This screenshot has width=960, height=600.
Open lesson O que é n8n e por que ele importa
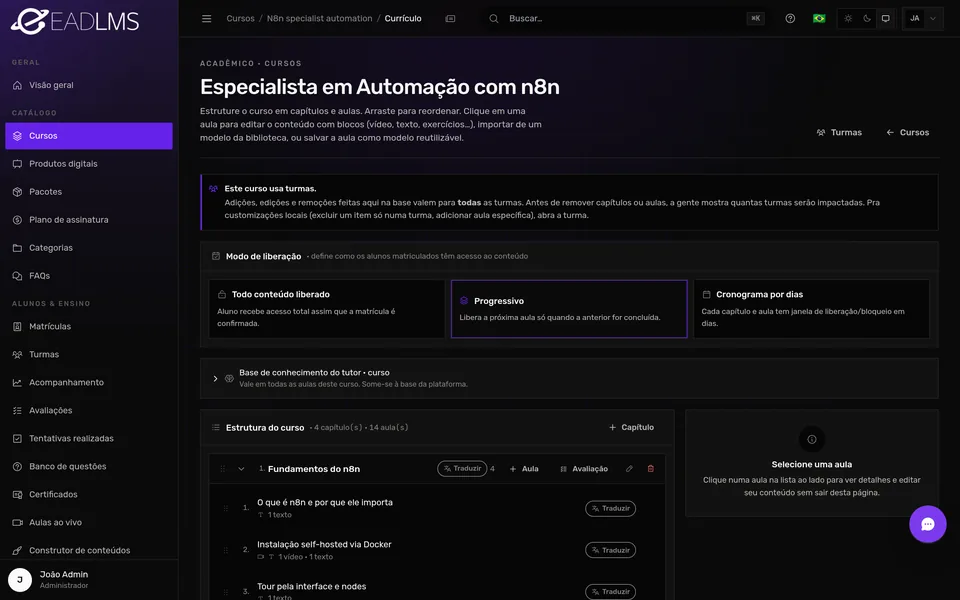(324, 503)
